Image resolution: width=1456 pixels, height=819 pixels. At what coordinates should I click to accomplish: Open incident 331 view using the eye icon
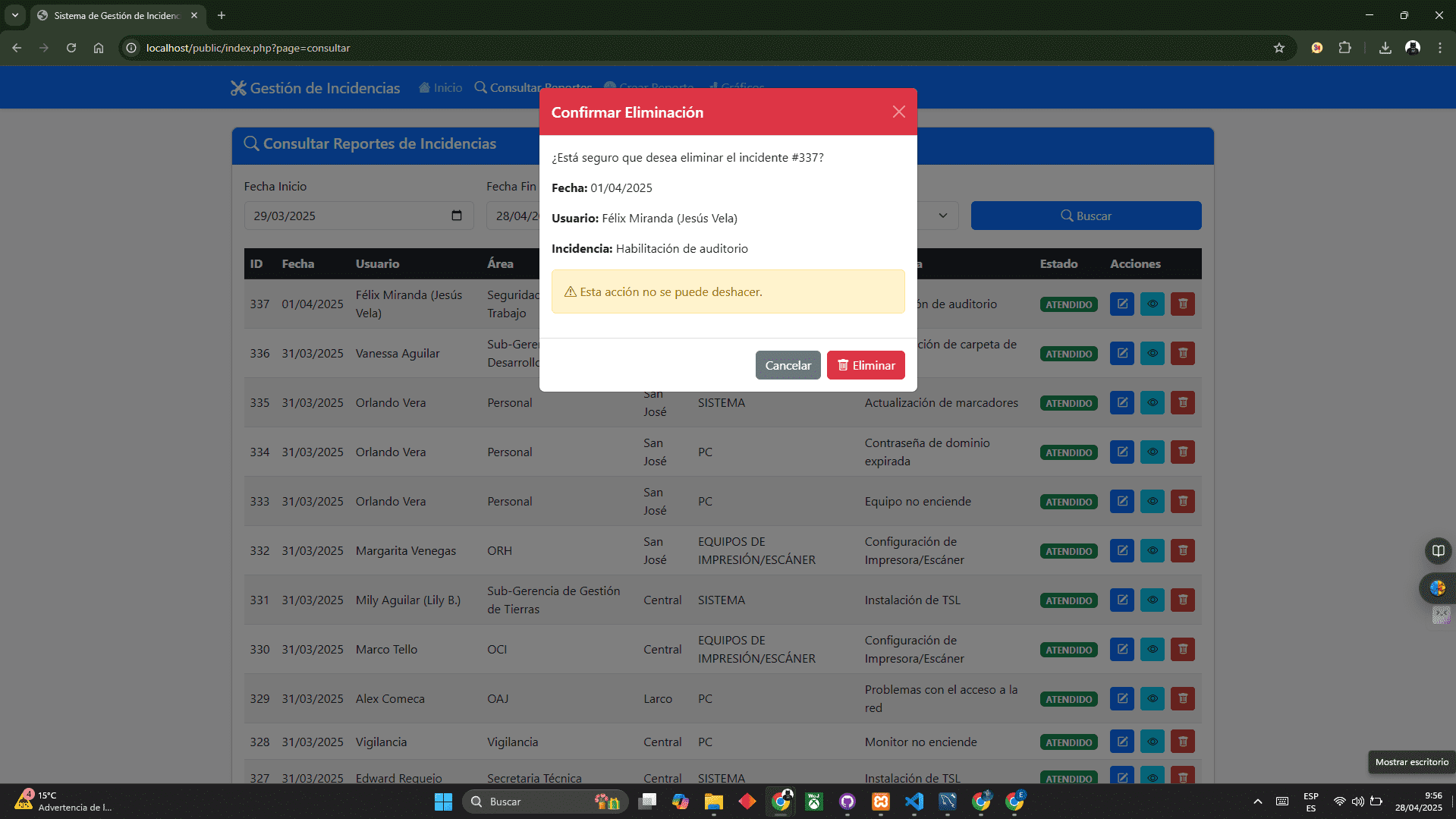coord(1152,600)
